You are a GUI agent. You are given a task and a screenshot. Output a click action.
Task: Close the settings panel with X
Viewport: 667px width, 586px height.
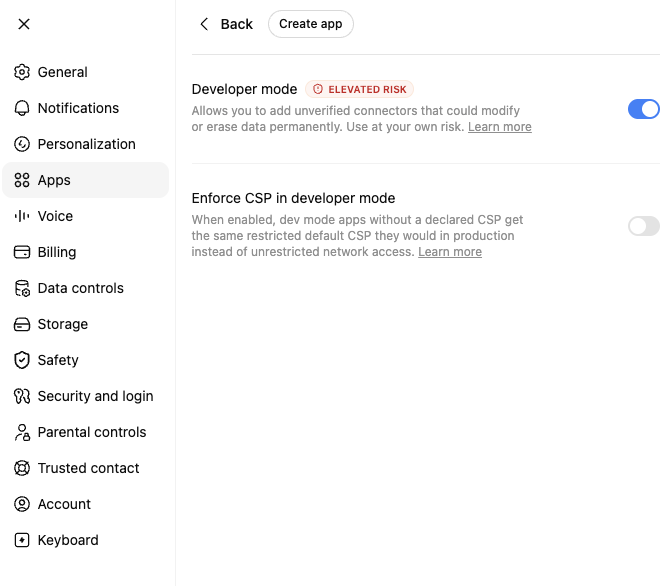coord(24,24)
